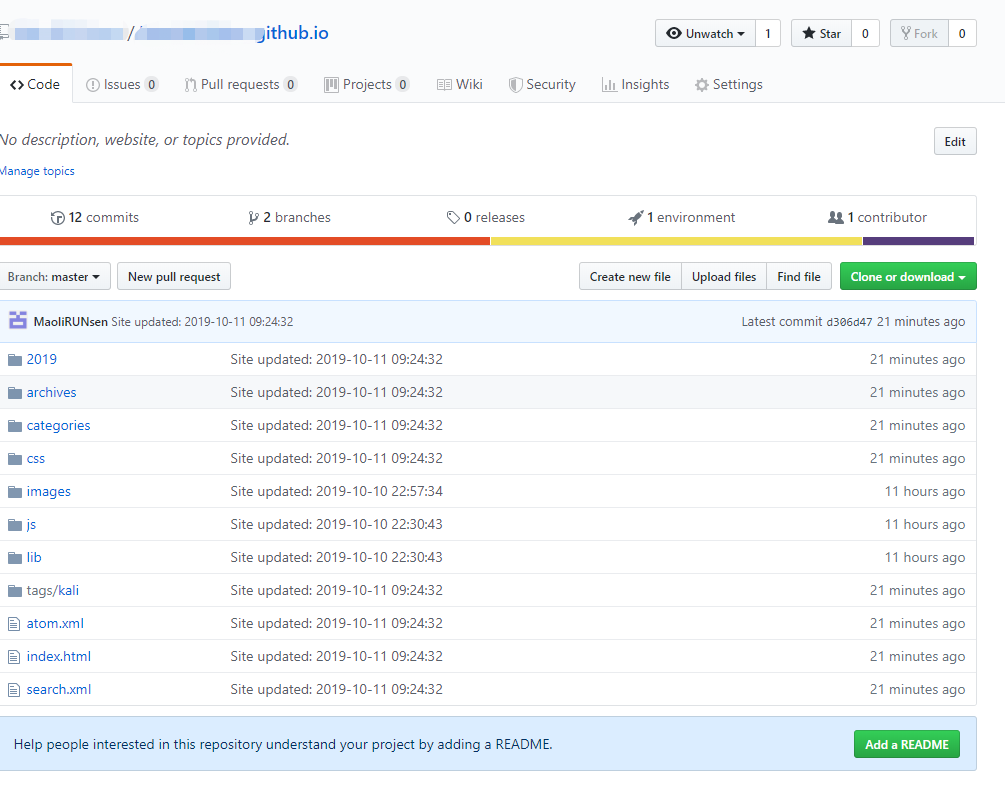Open the Branch: master dropdown
This screenshot has width=1005, height=792.
(x=54, y=277)
